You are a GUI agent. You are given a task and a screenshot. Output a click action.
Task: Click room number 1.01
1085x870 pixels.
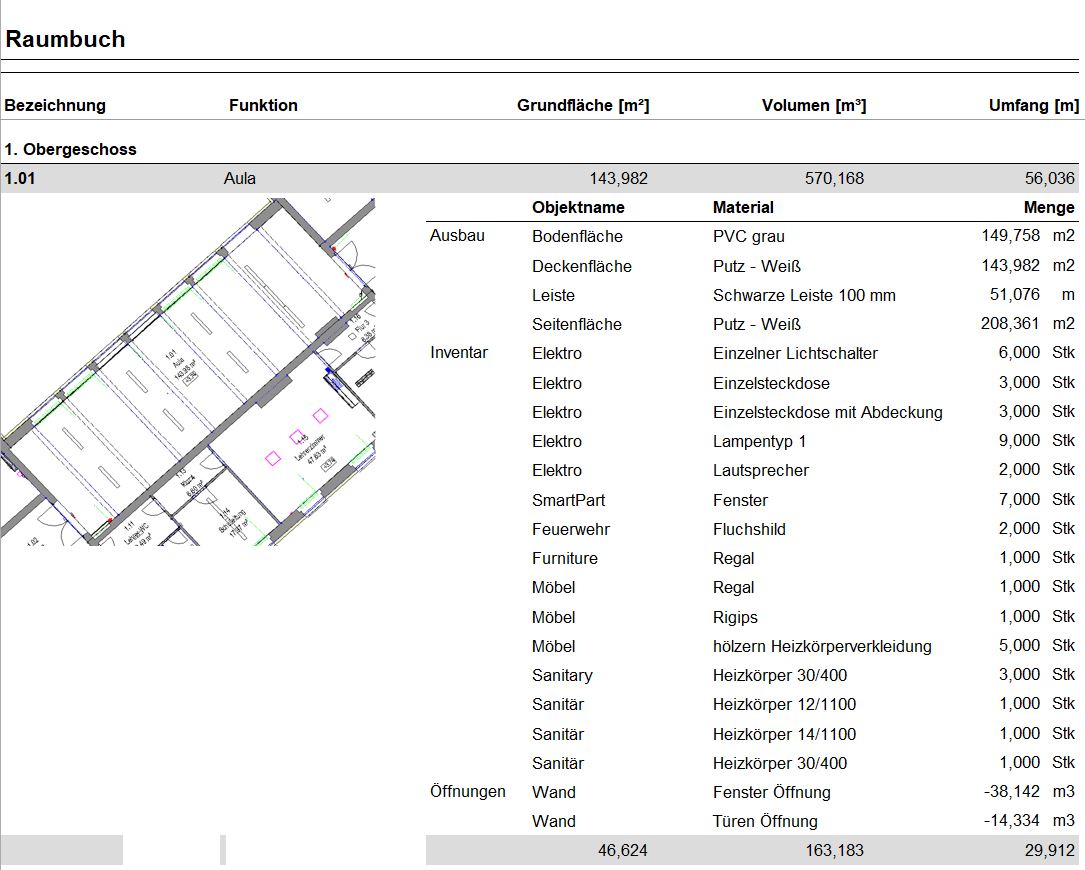[19, 179]
